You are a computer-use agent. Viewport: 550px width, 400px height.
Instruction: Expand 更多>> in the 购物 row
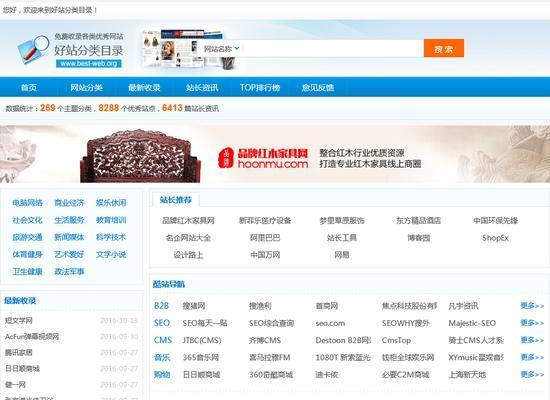pyautogui.click(x=532, y=374)
